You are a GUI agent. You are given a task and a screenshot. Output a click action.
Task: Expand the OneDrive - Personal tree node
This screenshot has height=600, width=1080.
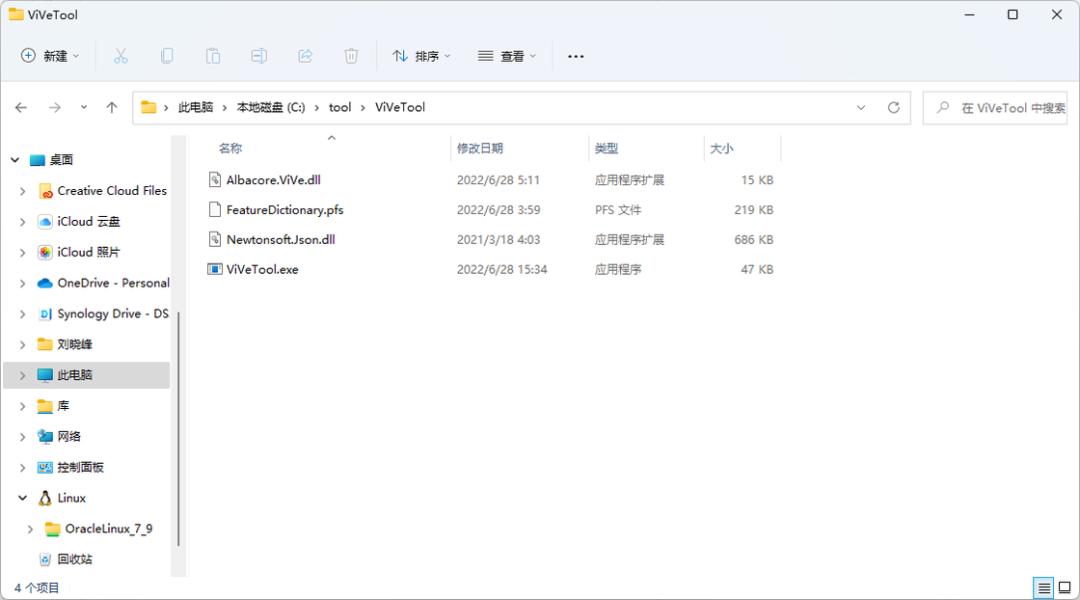23,283
